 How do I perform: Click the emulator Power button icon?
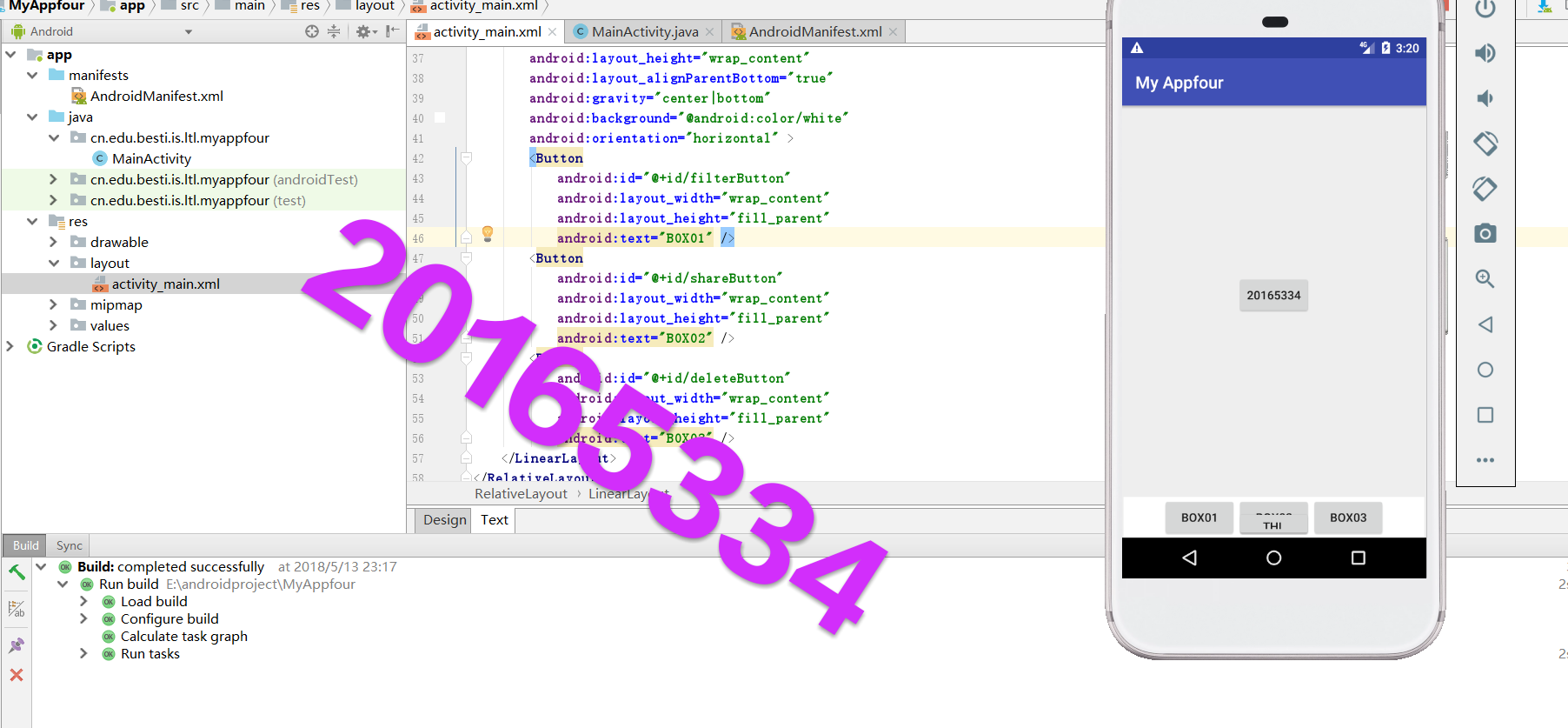pyautogui.click(x=1485, y=9)
